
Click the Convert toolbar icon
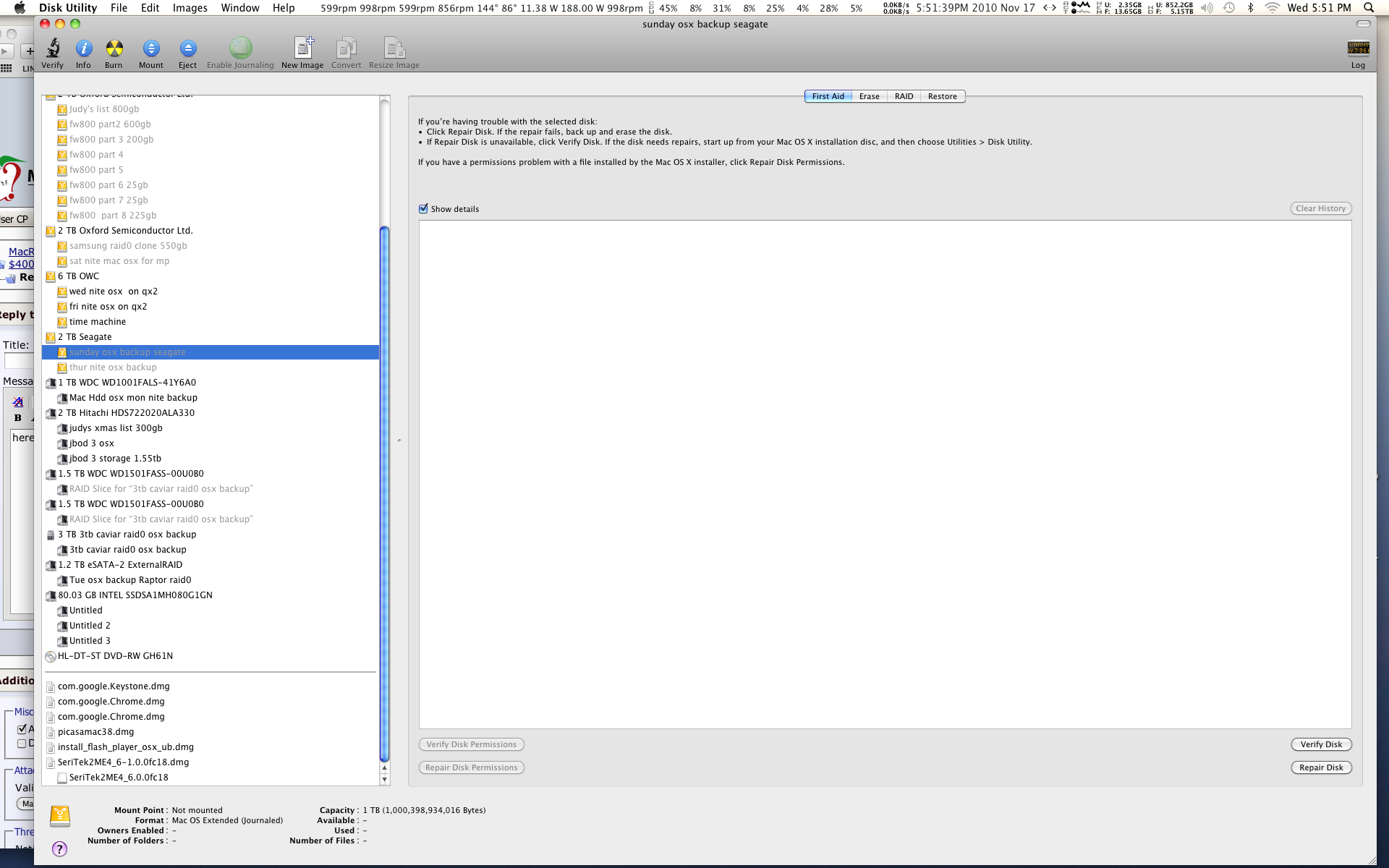347,48
